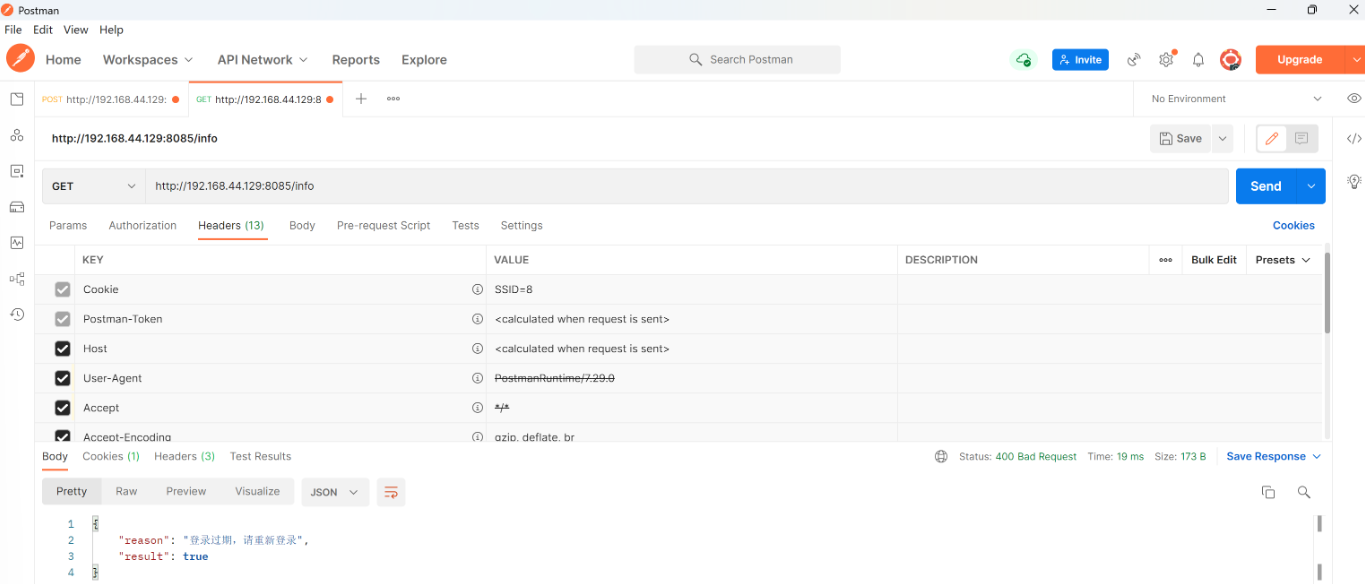
Task: Switch to the Authorization tab
Action: point(143,226)
